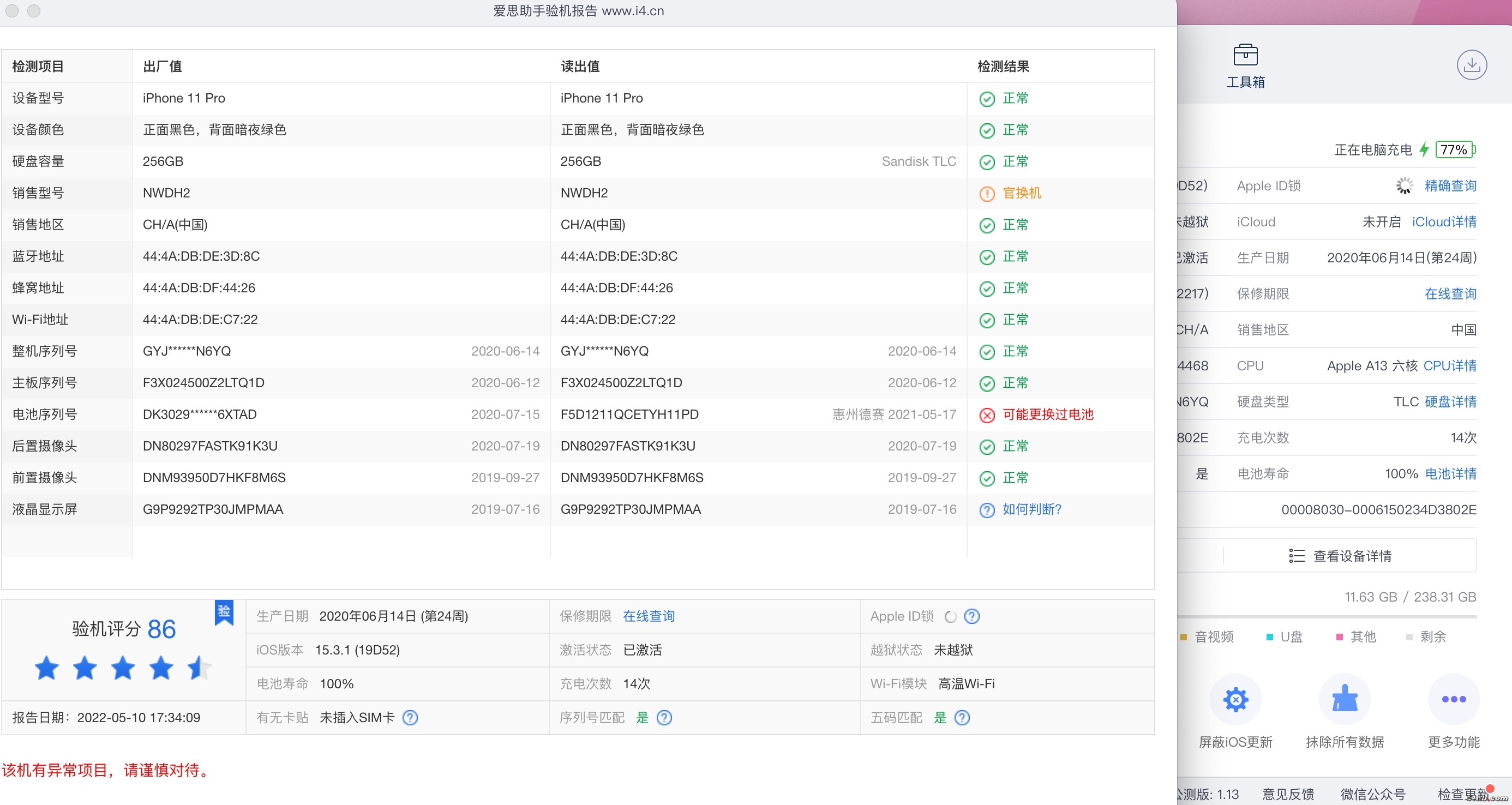Click the 抹除所有数据 broom icon
This screenshot has width=1512, height=805.
click(1344, 699)
